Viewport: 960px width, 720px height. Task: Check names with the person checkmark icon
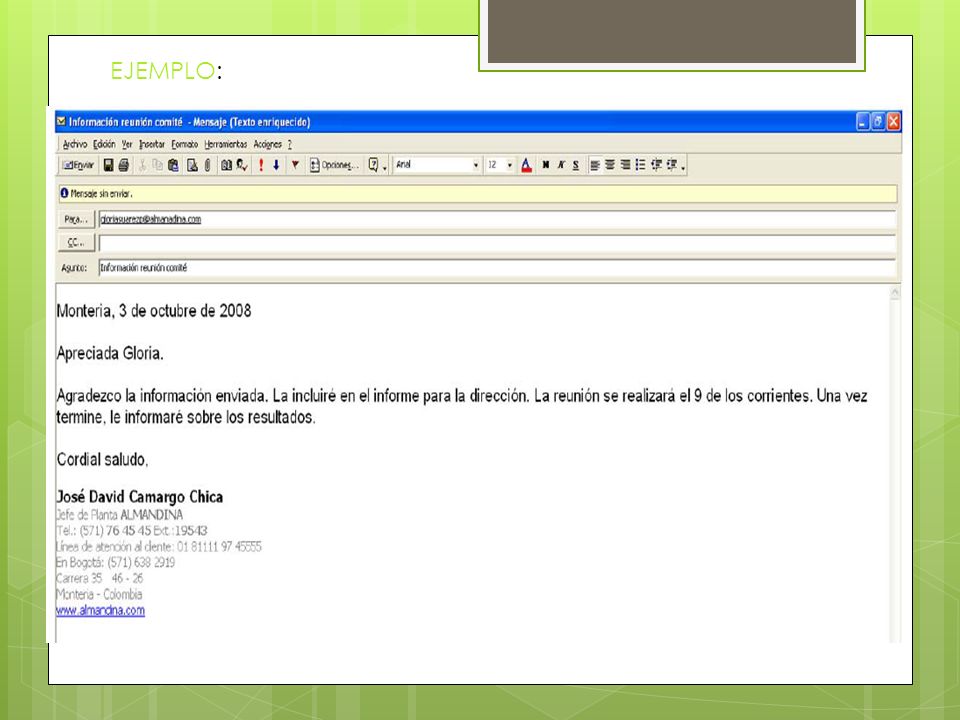pos(242,165)
